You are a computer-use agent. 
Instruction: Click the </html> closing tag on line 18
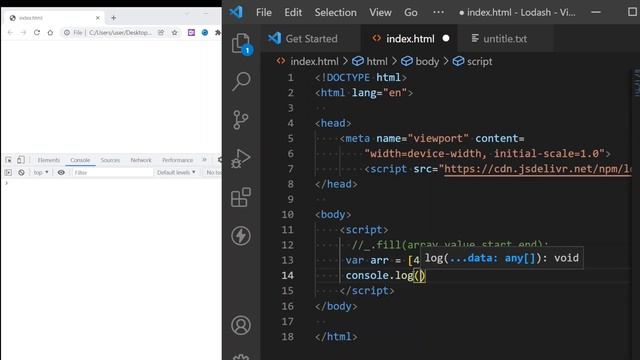[x=336, y=337]
